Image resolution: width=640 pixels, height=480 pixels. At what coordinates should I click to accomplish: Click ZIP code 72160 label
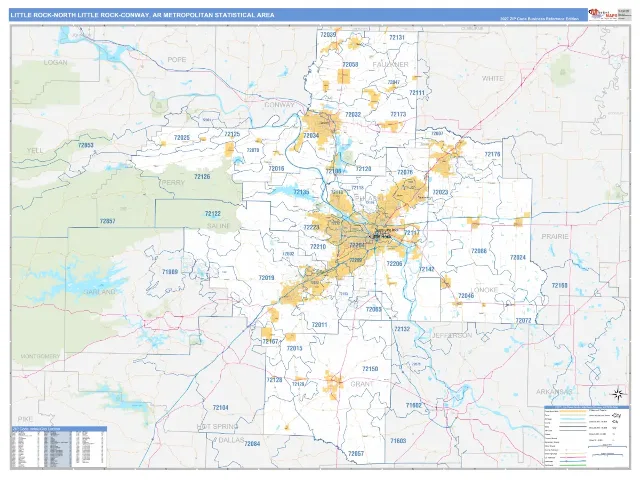click(560, 285)
